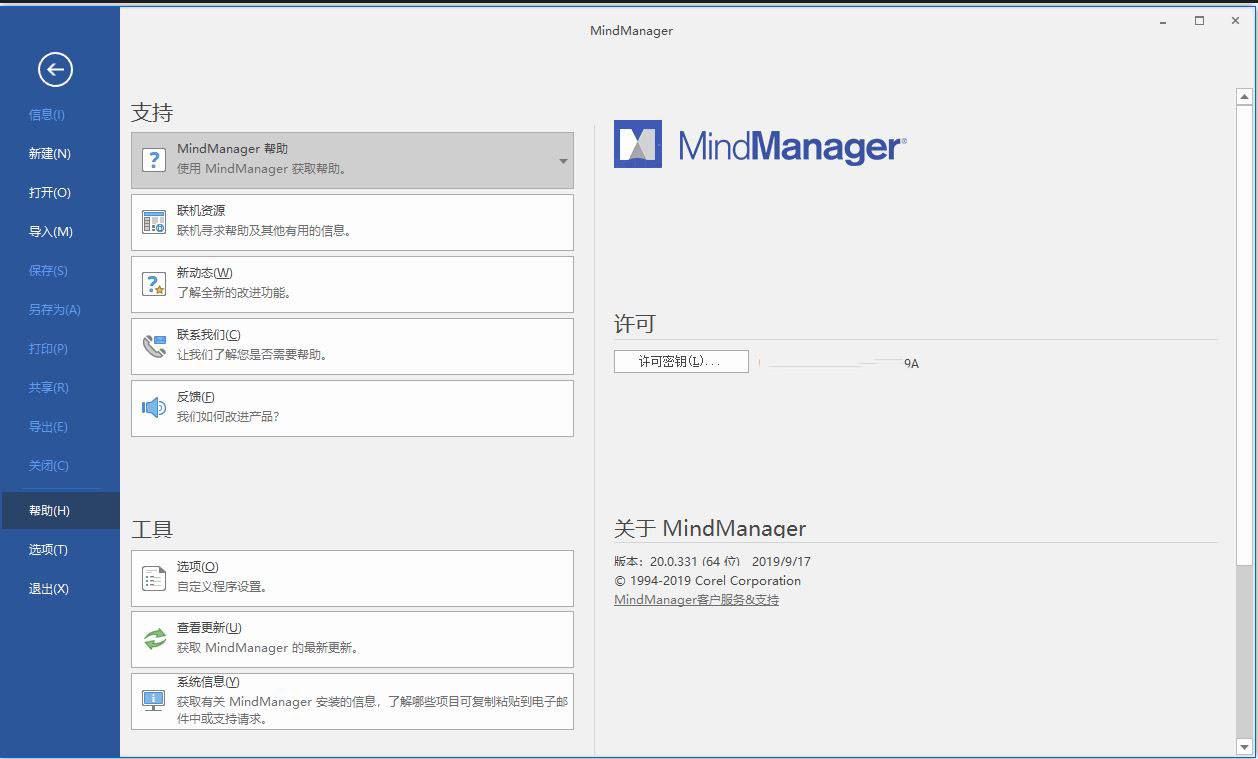Select 打开(O) in the left sidebar
Viewport: 1258px width, 759px height.
(49, 193)
